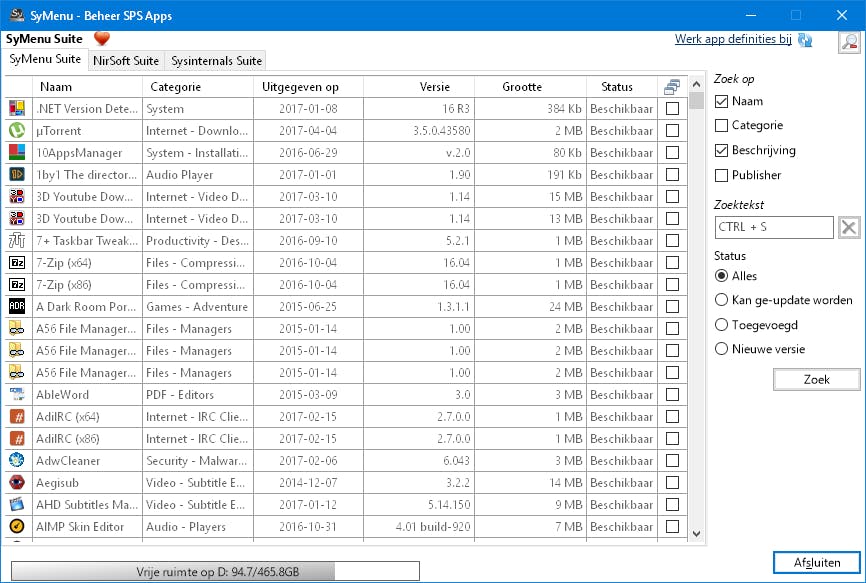
Task: Click the scrollbar down arrow
Action: coord(696,534)
